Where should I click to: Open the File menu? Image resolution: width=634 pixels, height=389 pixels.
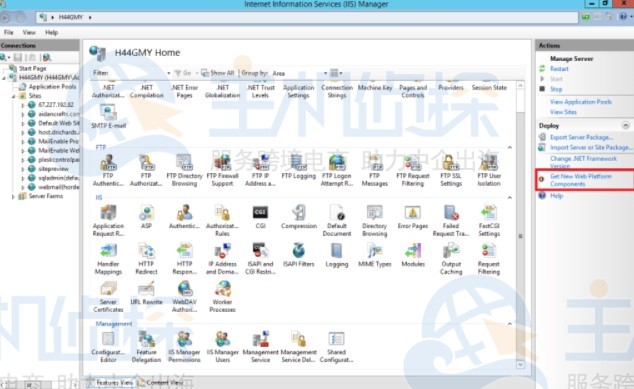coord(8,32)
